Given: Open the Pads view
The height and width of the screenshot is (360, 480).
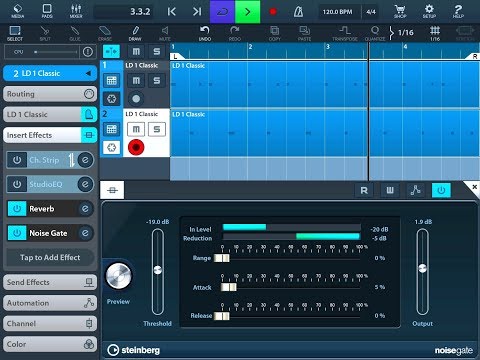Looking at the screenshot, I should click(x=47, y=11).
